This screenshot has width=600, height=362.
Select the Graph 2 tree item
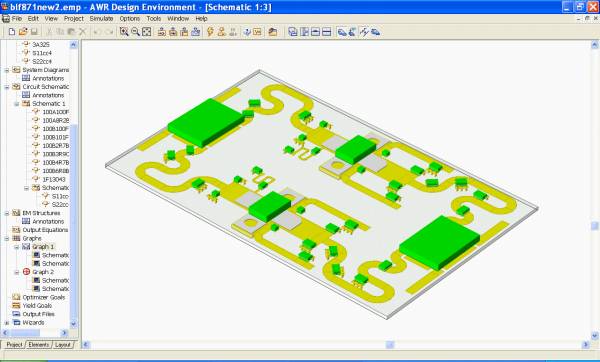pyautogui.click(x=43, y=272)
